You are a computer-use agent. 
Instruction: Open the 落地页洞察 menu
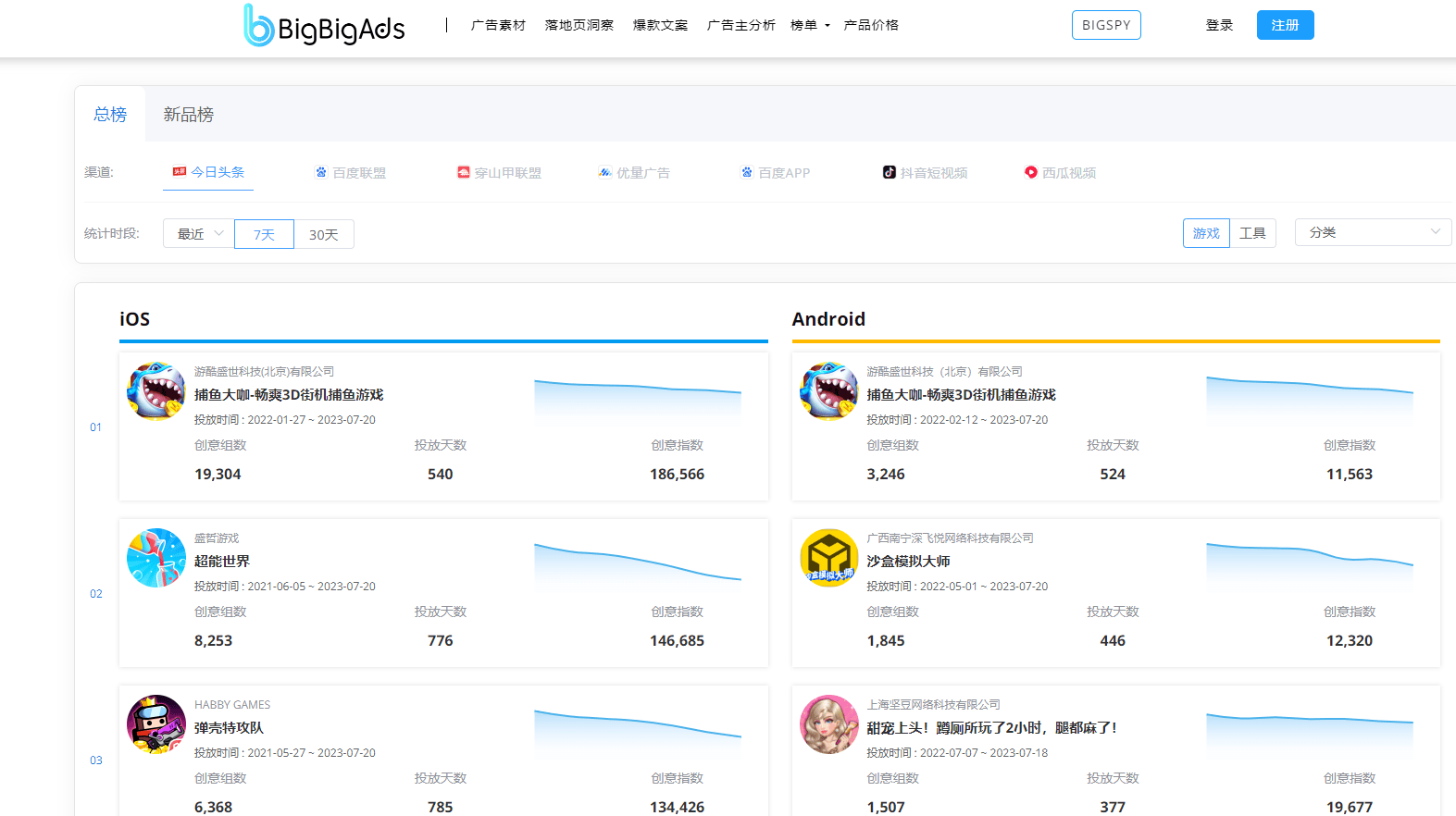coord(579,25)
